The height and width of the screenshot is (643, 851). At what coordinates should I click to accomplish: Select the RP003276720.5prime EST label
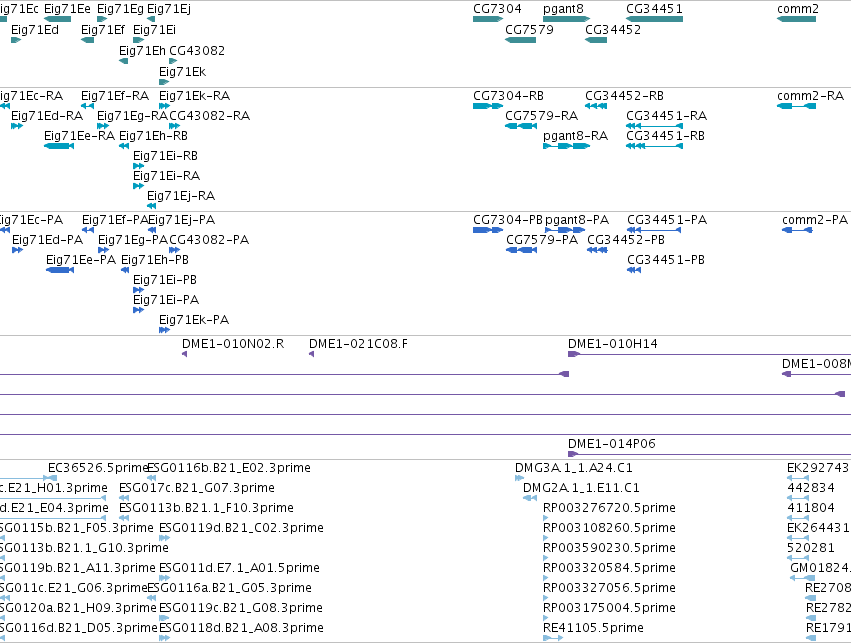tap(609, 507)
